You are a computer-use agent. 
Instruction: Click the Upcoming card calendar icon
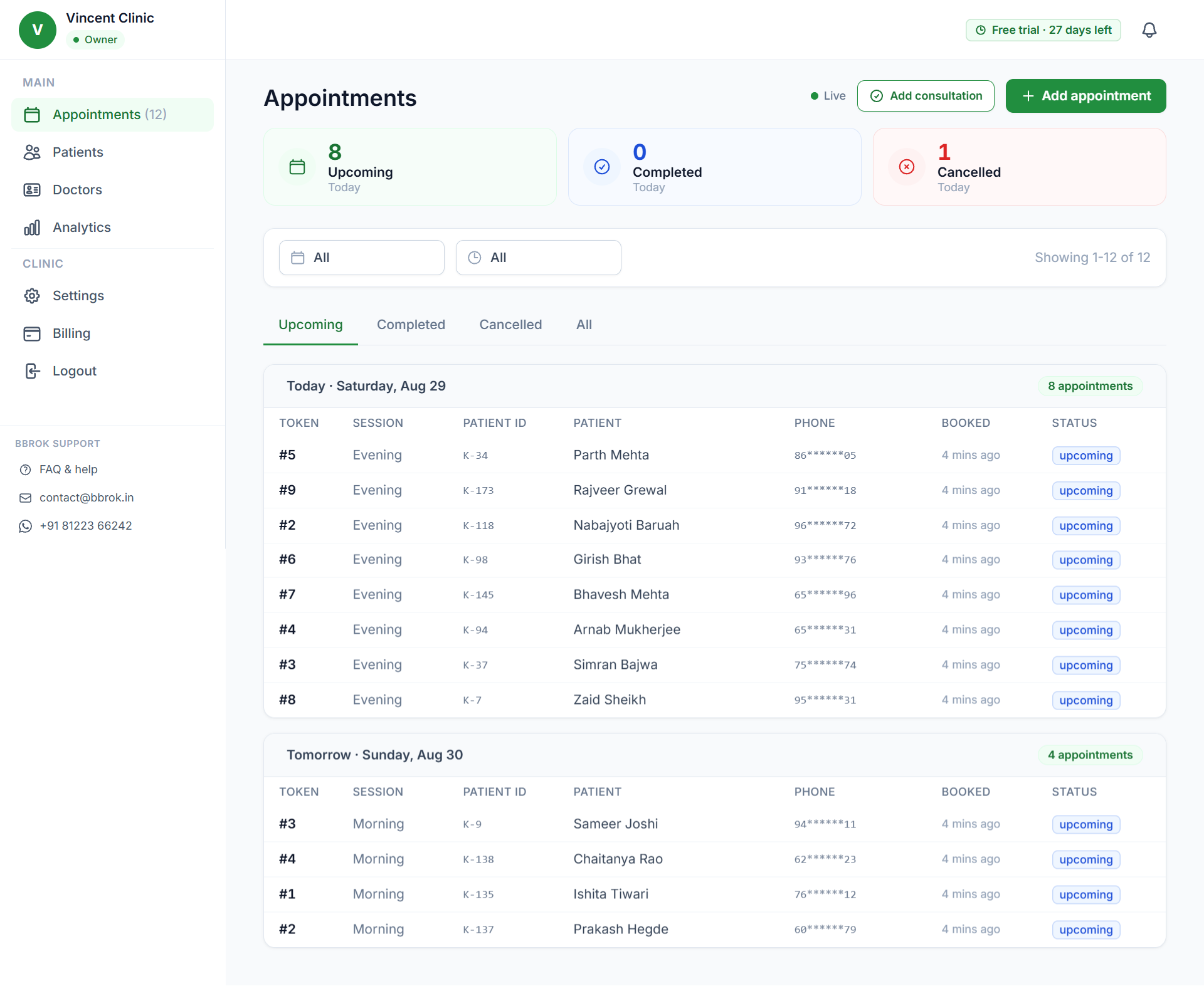pos(297,167)
